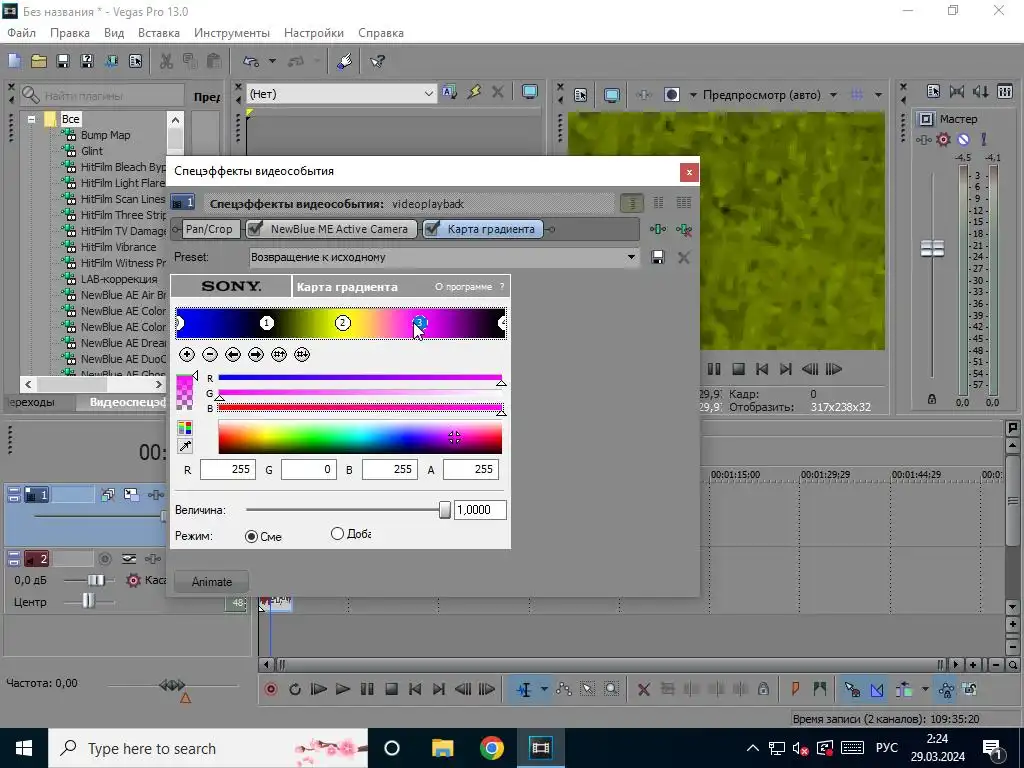Toggle mute on Master bus
Viewport: 1024px width, 768px height.
[964, 139]
